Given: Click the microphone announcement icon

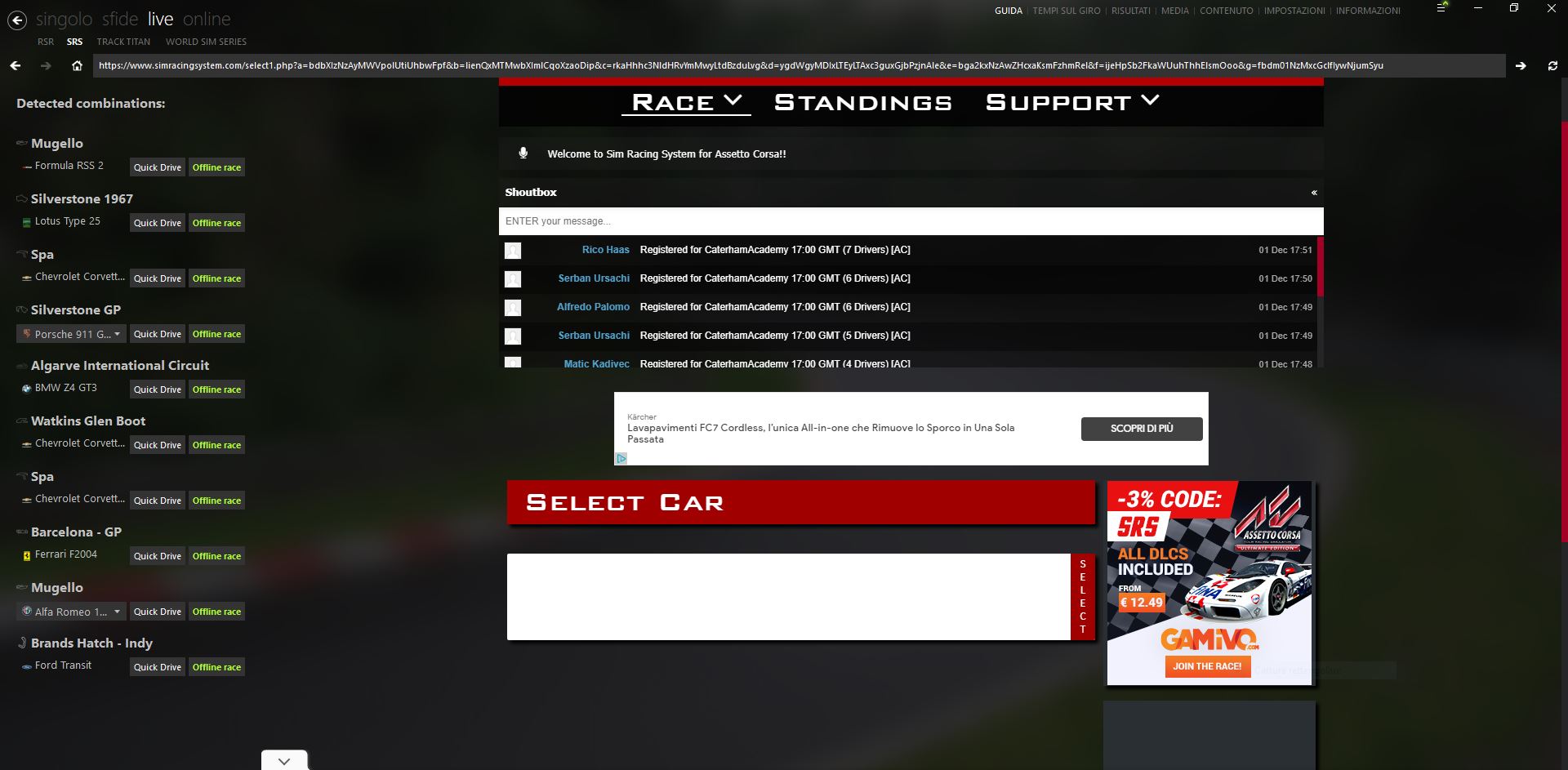Looking at the screenshot, I should (523, 154).
